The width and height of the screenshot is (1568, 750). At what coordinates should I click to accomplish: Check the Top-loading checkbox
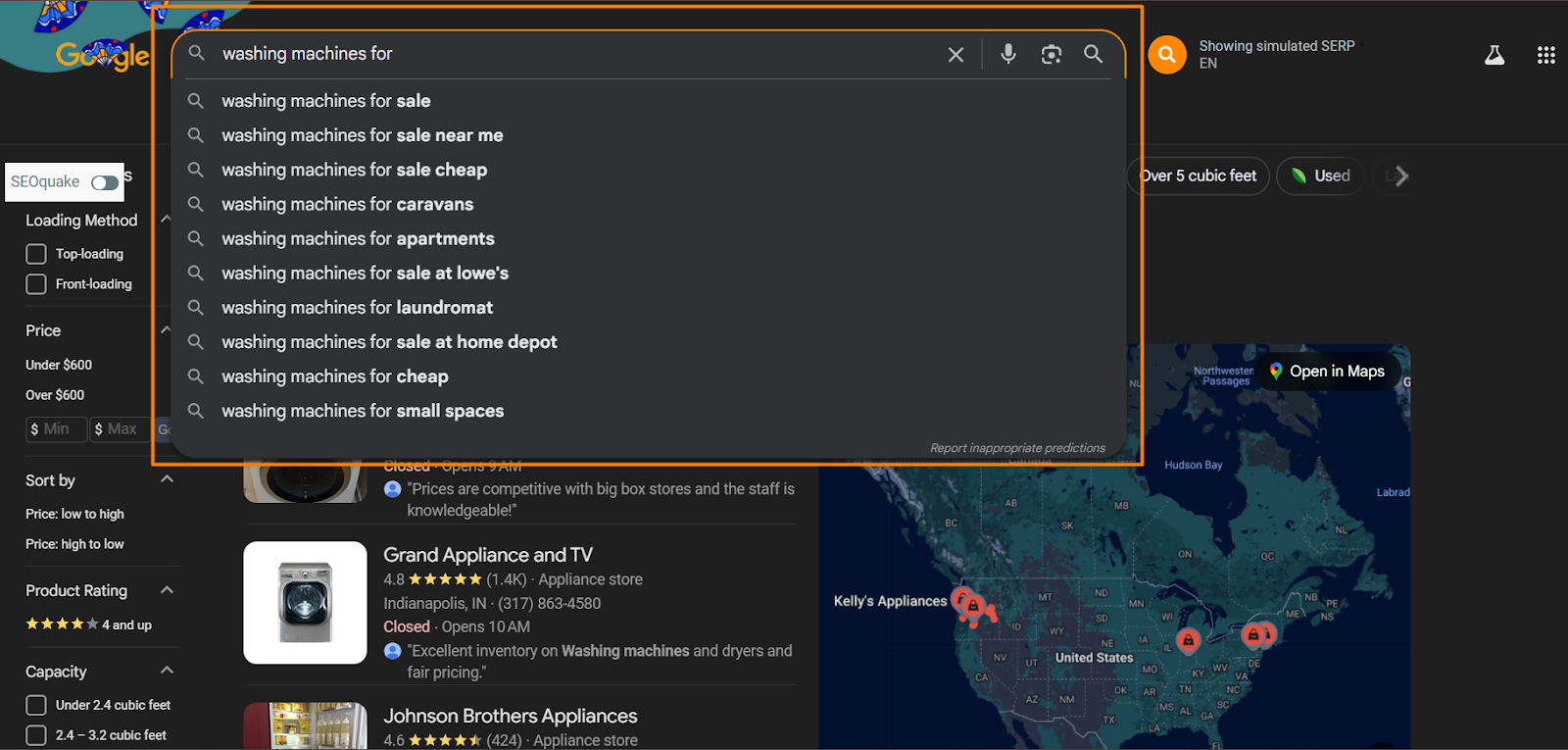[36, 254]
